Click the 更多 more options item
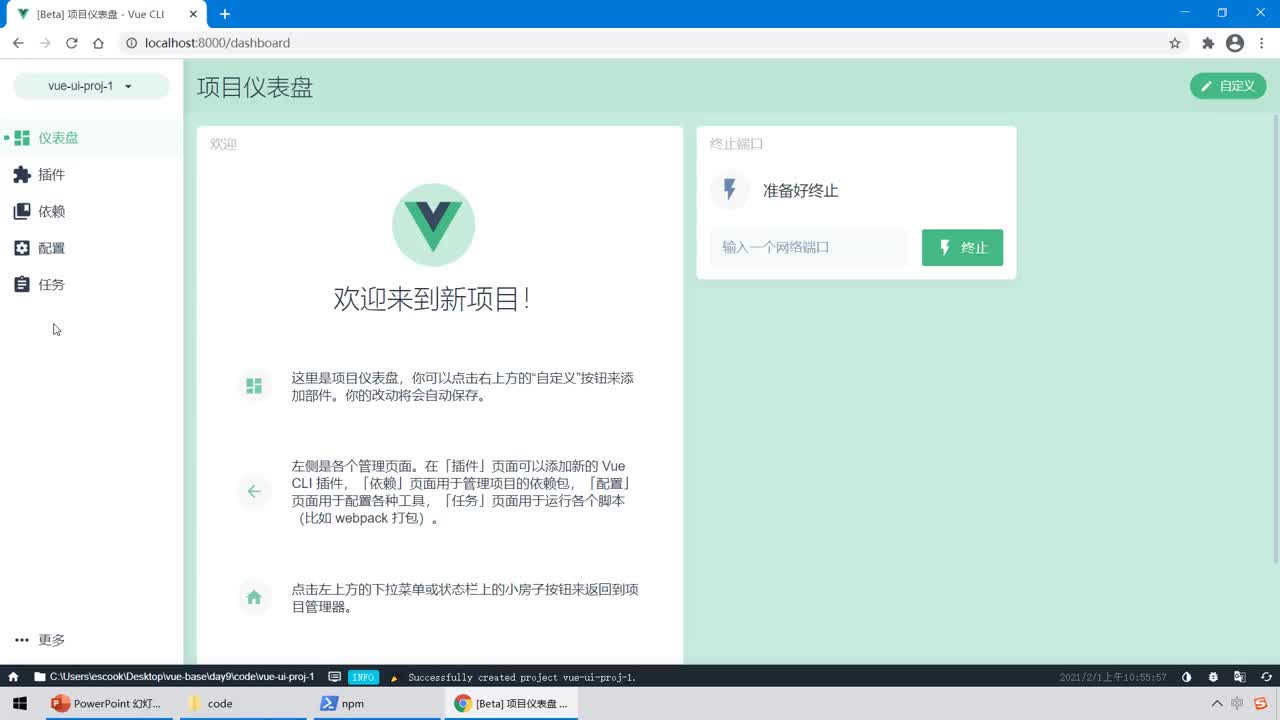1280x720 pixels. [91, 640]
